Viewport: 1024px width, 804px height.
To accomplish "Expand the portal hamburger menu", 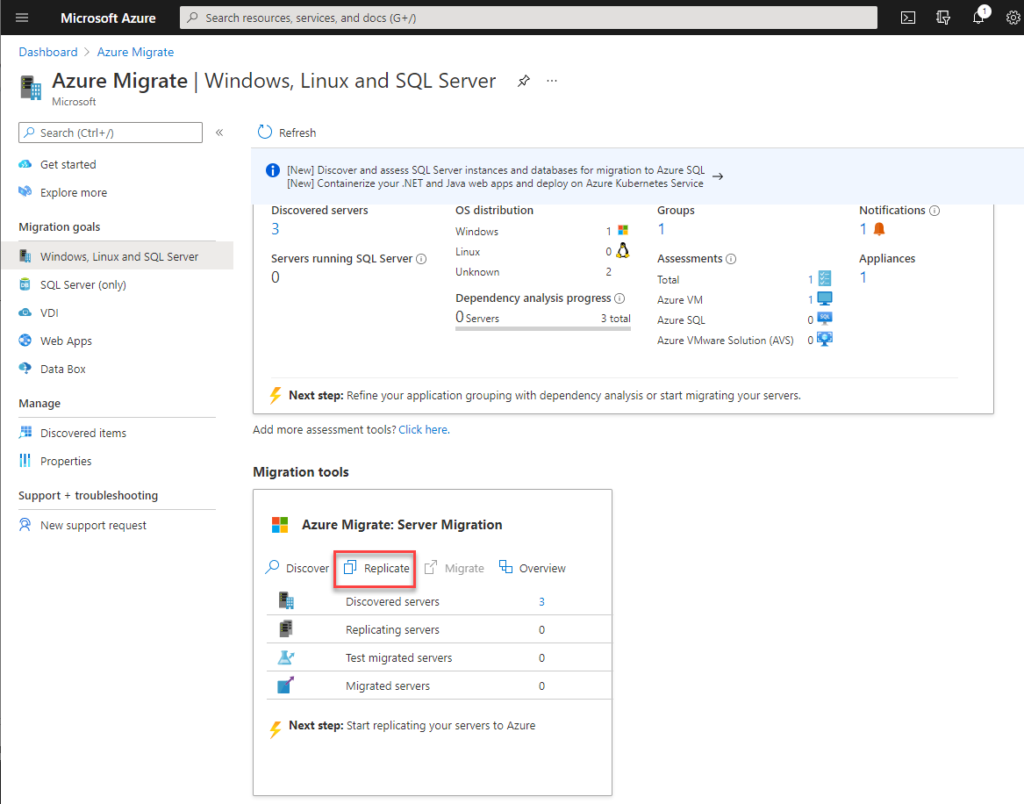I will point(21,17).
